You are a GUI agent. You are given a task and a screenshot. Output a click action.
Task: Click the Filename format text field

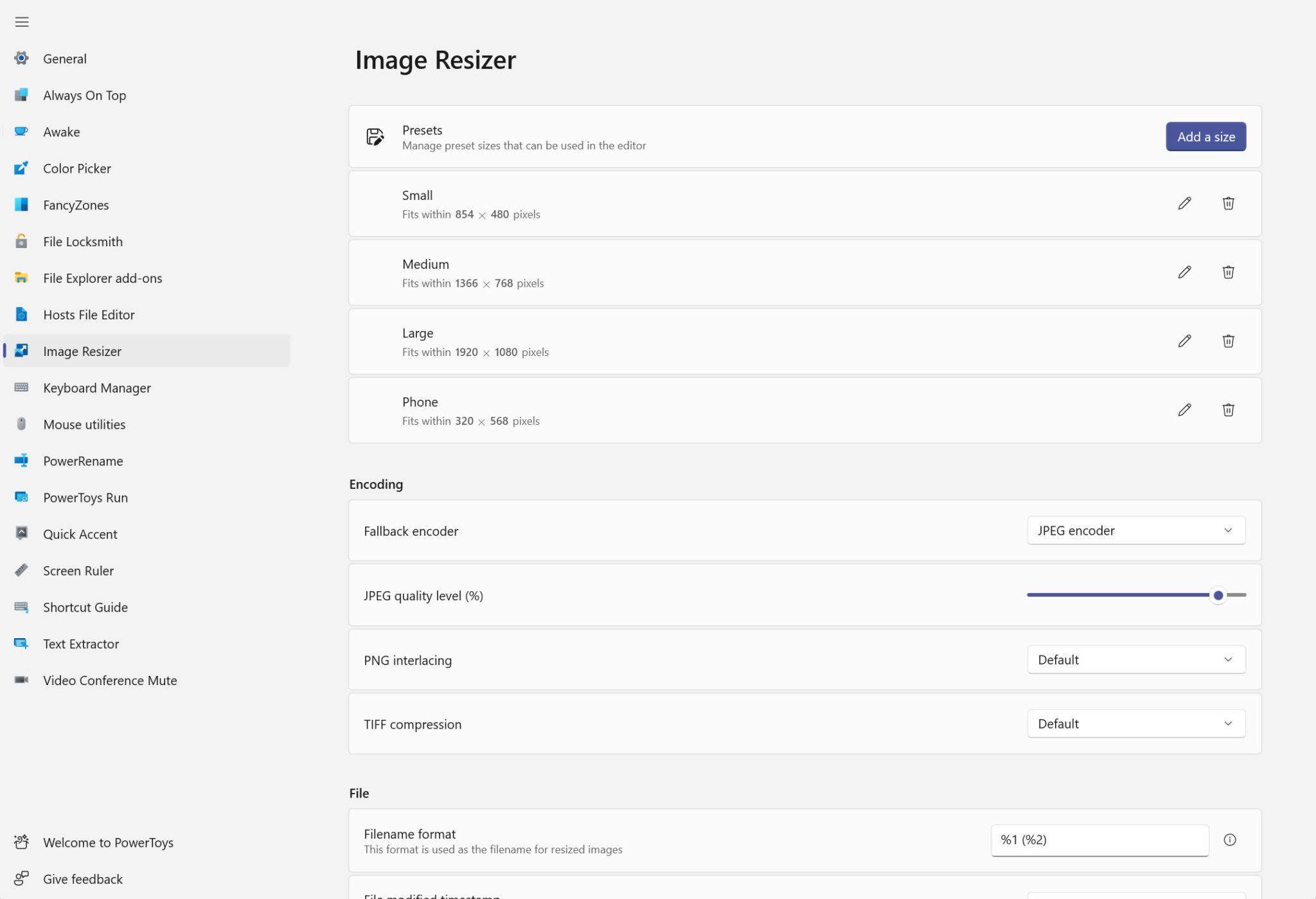click(1099, 840)
